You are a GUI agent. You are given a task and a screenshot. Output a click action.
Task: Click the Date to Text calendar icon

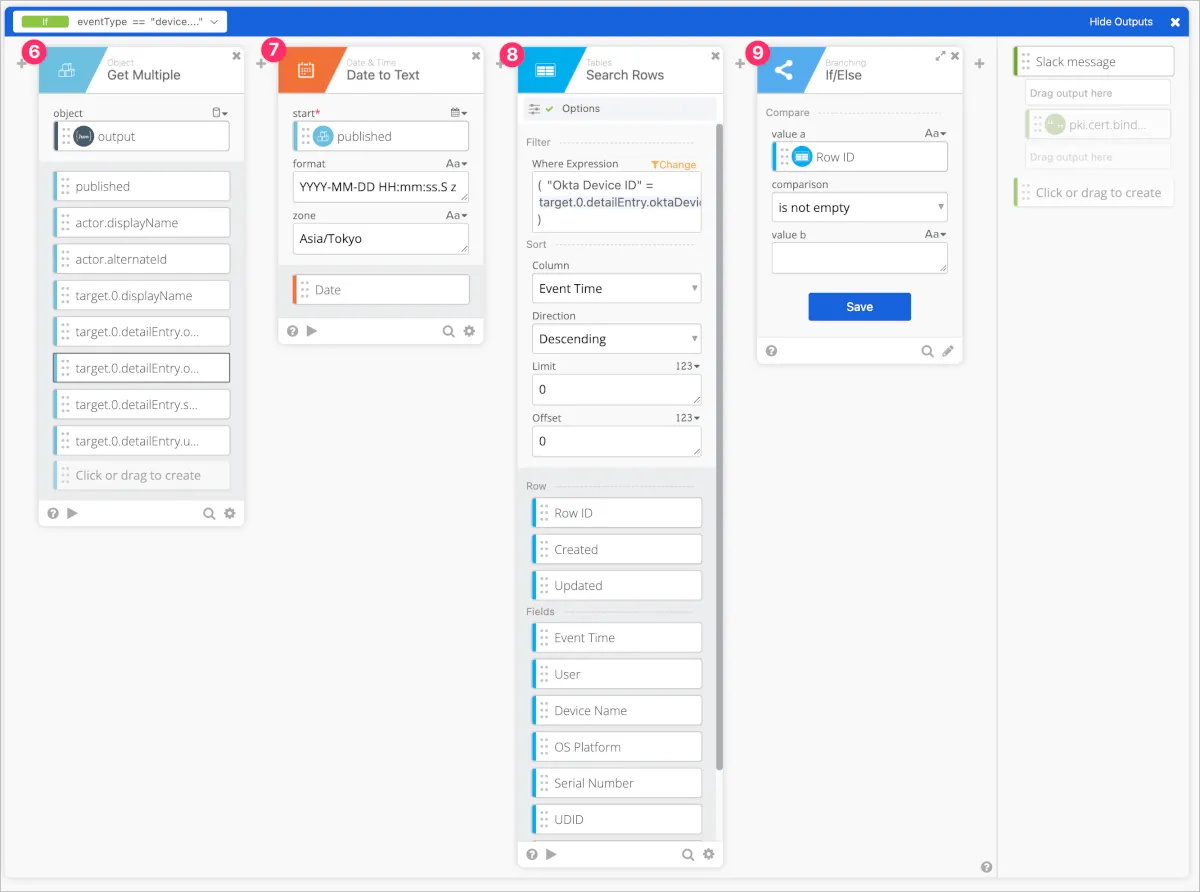(x=306, y=70)
